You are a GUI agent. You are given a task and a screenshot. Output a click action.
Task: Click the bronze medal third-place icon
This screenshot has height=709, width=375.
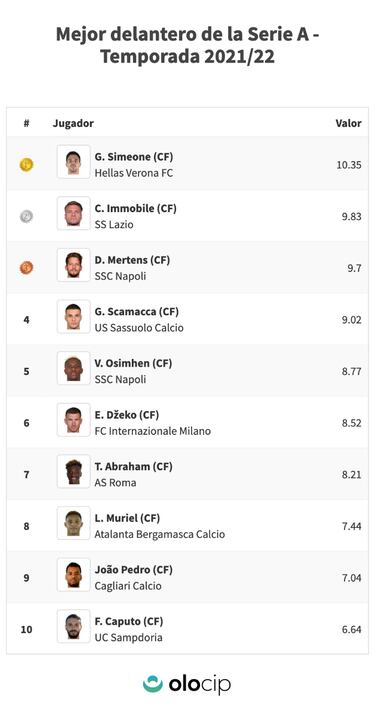(x=26, y=268)
